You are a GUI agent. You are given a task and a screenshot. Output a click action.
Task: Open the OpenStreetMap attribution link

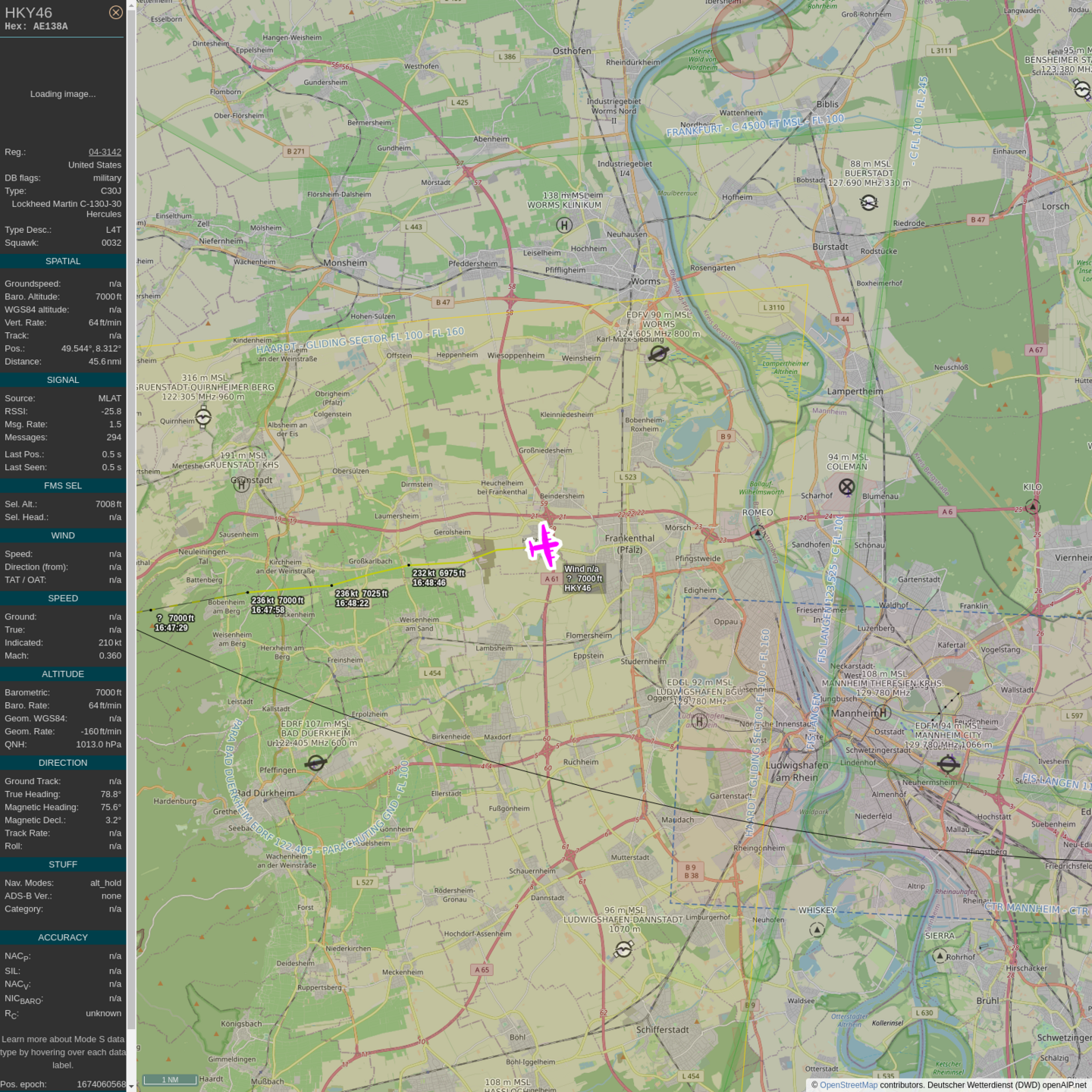click(848, 1085)
